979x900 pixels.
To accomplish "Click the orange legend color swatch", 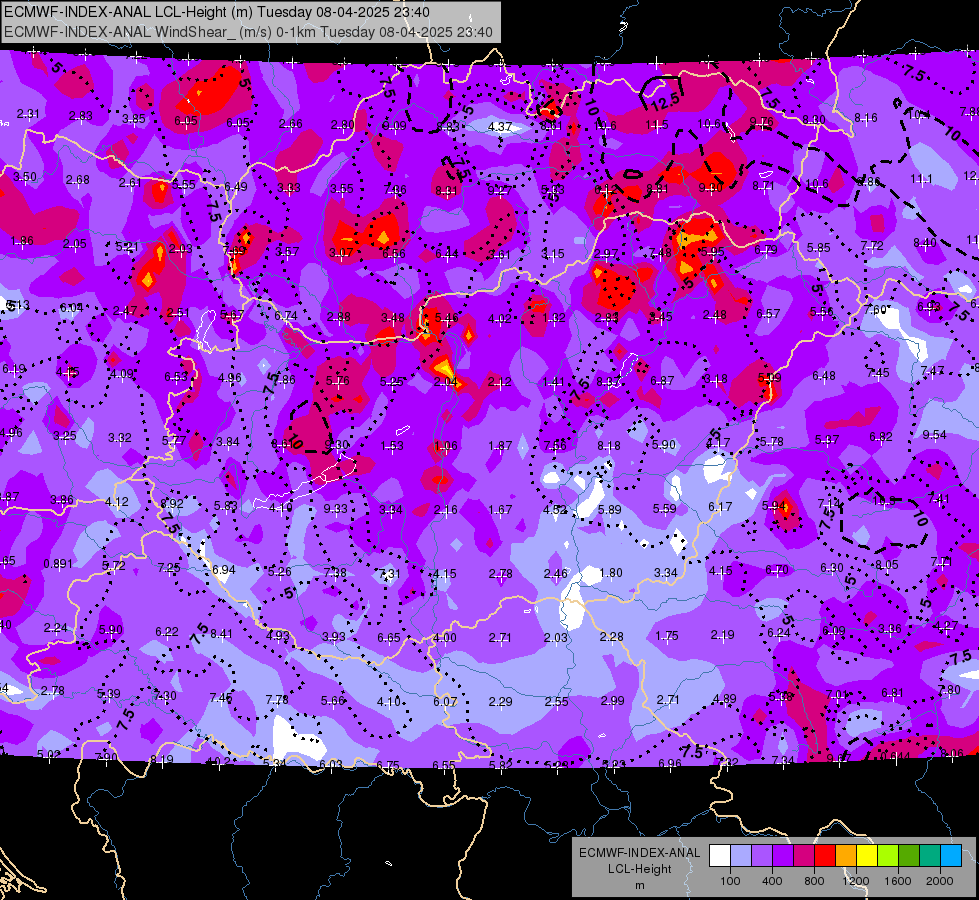I will click(846, 856).
